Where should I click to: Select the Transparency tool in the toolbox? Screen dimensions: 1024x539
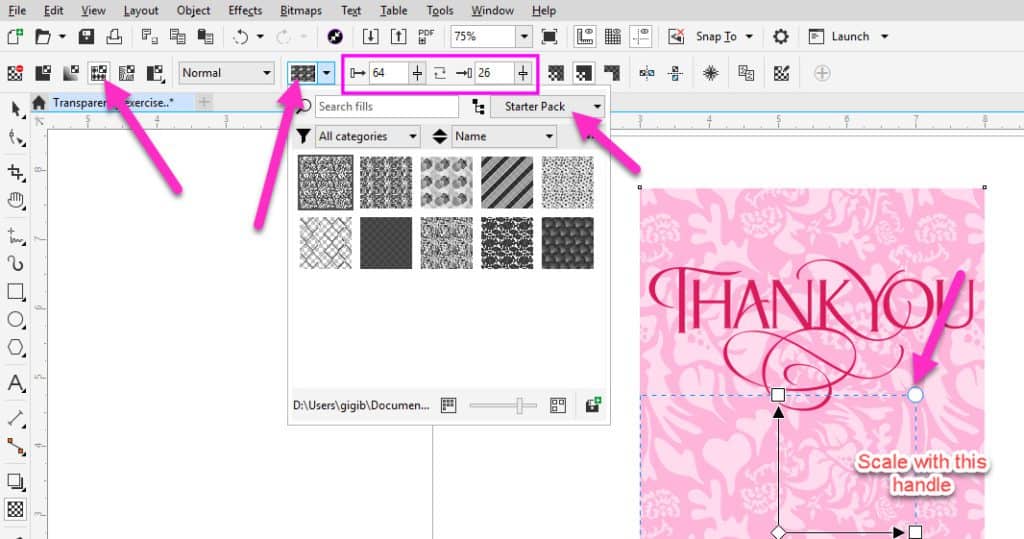pos(16,509)
